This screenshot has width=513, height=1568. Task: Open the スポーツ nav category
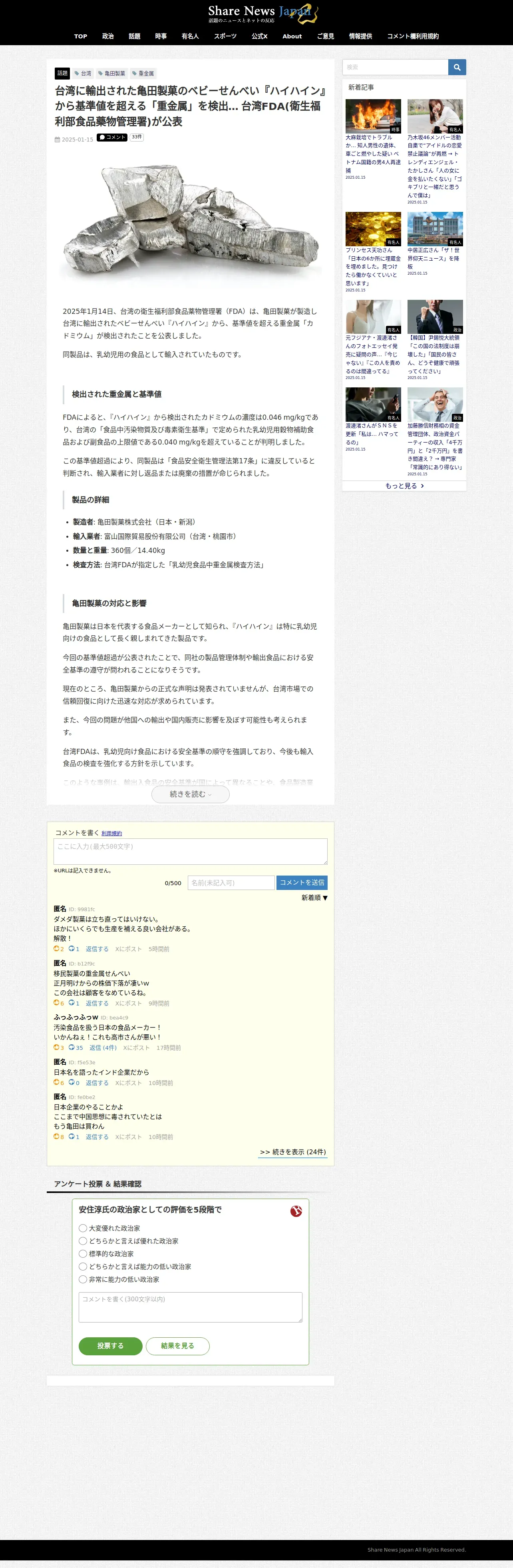(225, 36)
